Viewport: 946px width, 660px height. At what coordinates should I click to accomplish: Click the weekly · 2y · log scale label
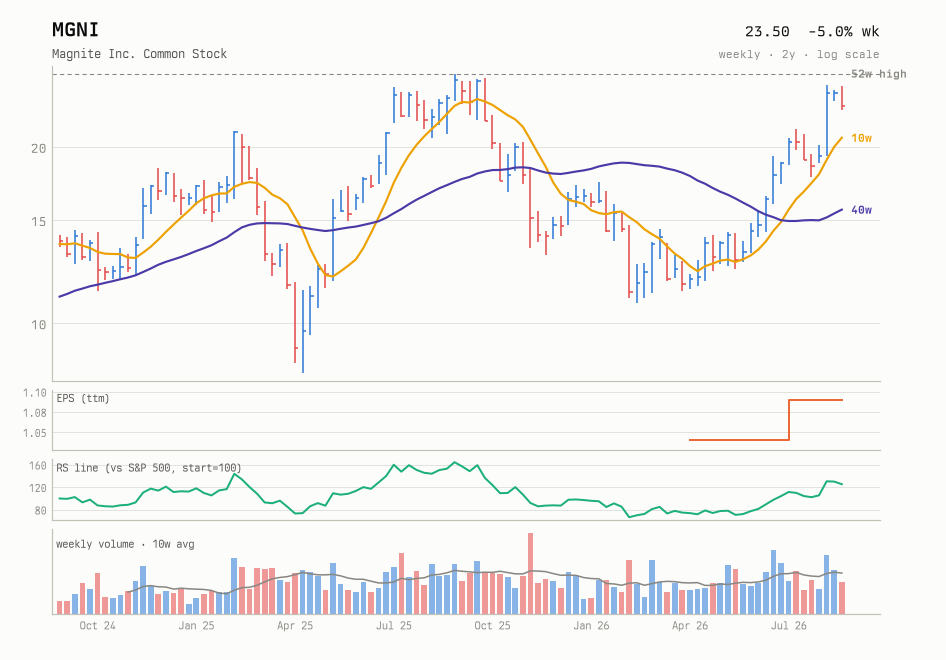(799, 54)
